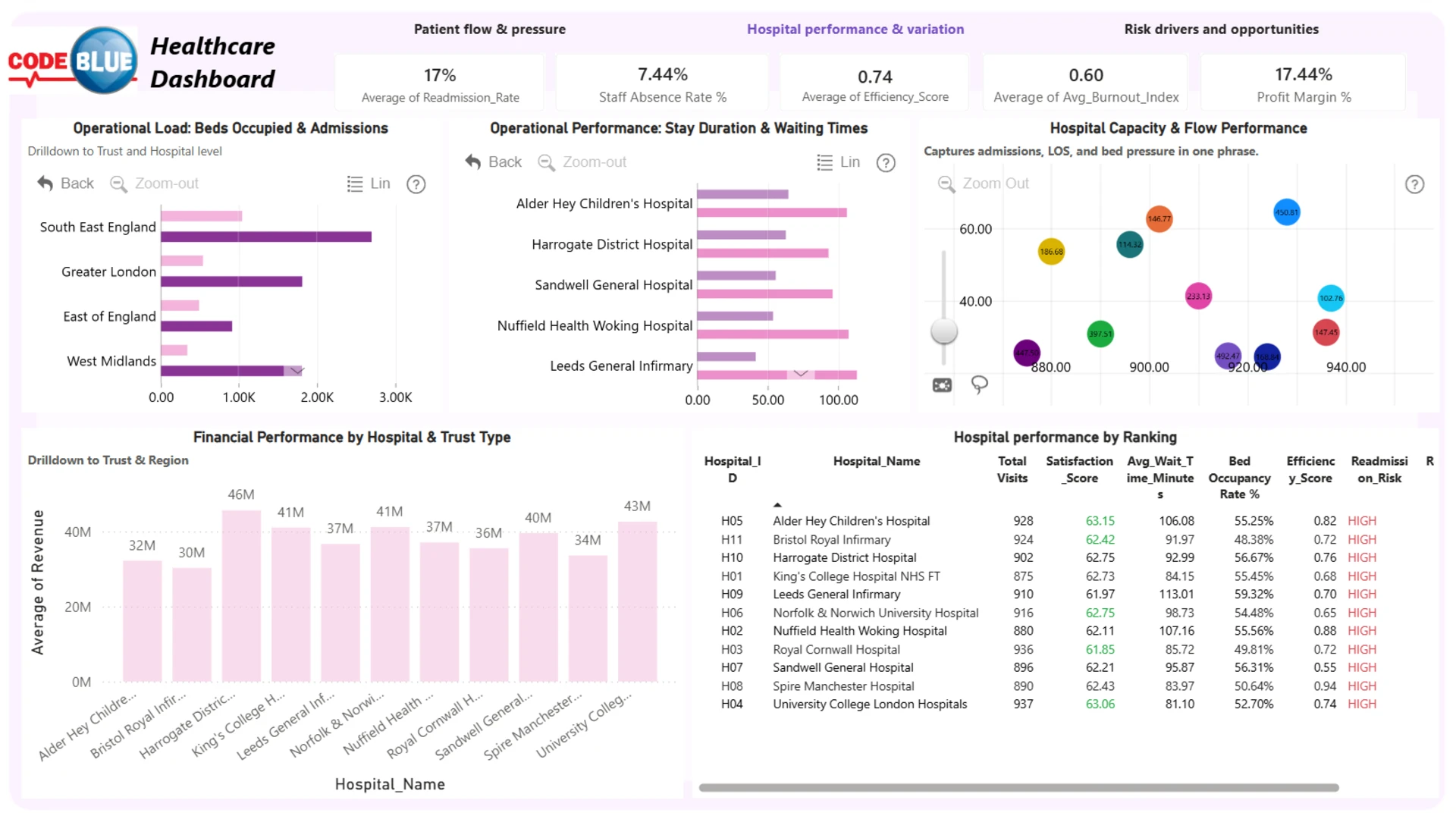Open help icon in Operational Performance chart
Image resolution: width=1456 pixels, height=819 pixels.
886,163
